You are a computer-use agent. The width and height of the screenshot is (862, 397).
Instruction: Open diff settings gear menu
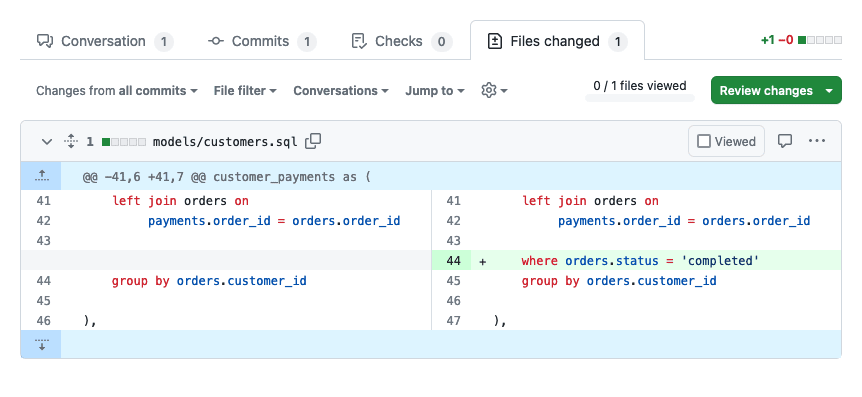[x=494, y=91]
